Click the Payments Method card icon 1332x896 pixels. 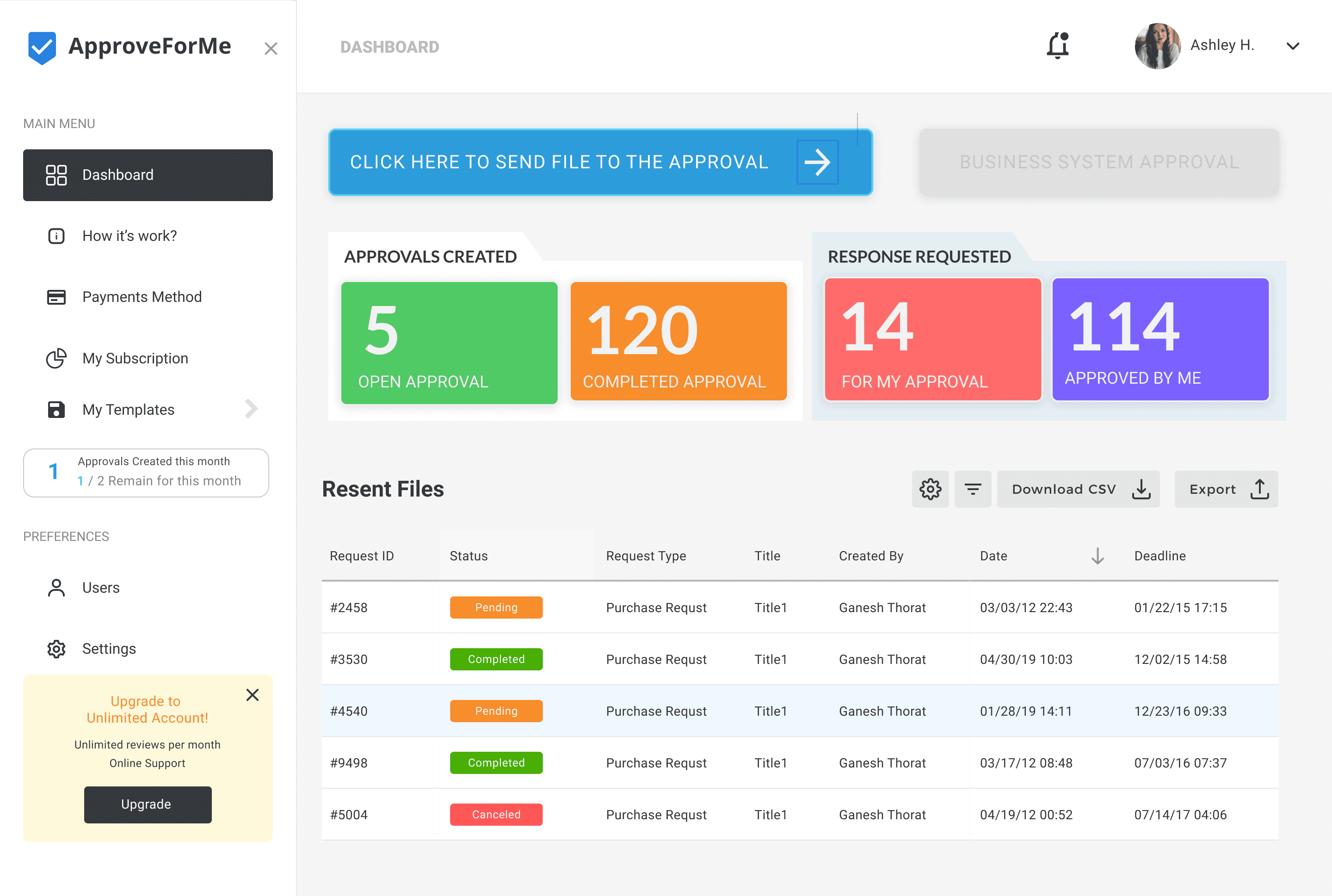click(56, 297)
